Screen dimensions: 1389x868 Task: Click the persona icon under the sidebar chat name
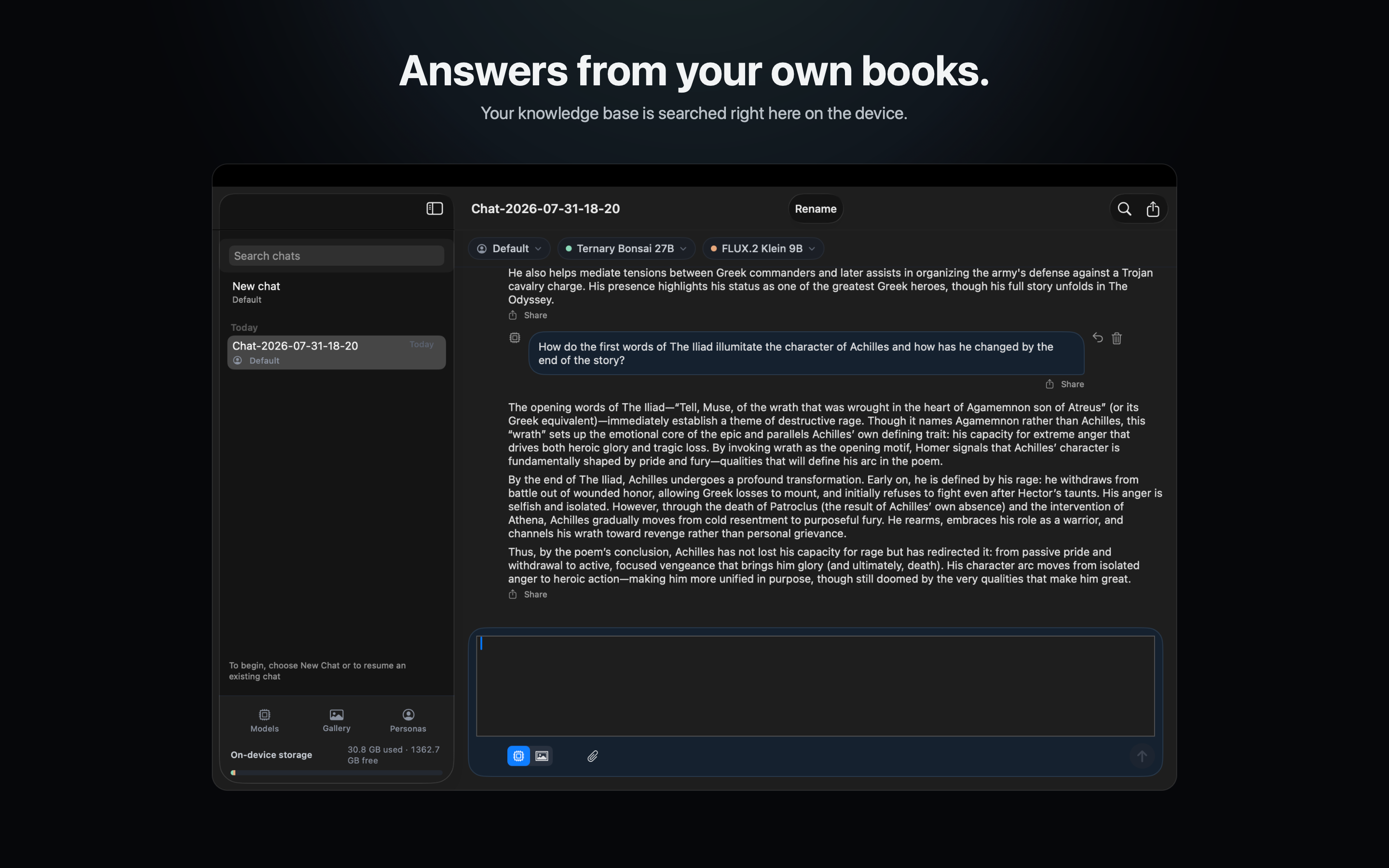coord(238,361)
